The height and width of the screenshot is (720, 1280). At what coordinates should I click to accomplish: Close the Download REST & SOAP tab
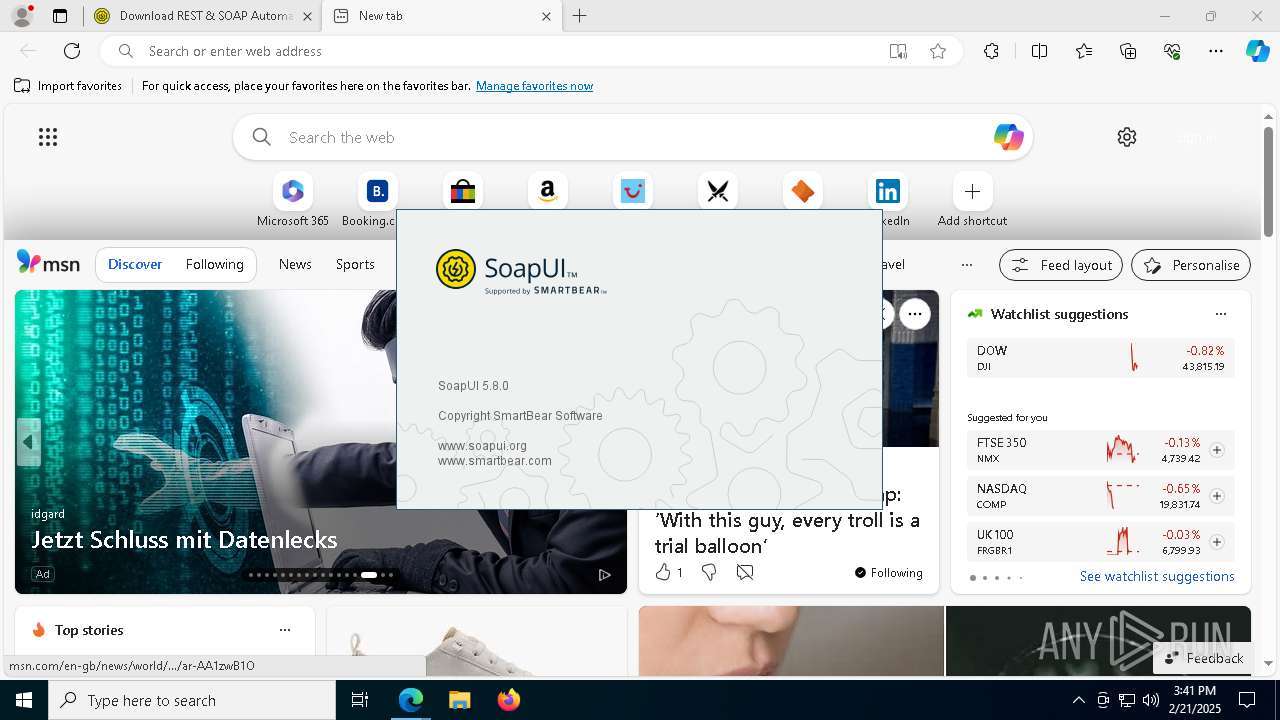(307, 16)
